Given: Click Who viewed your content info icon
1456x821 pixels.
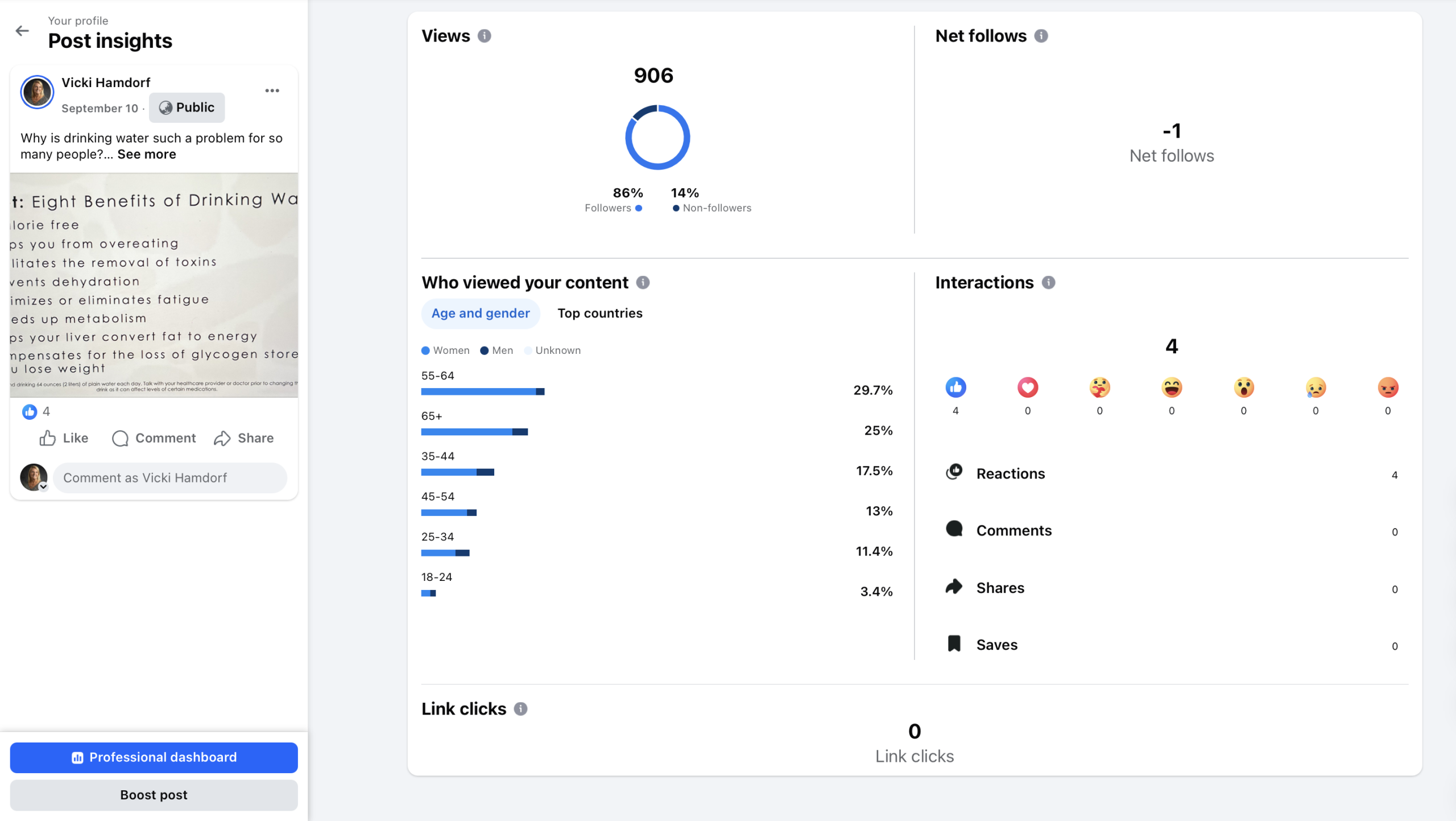Looking at the screenshot, I should click(x=643, y=282).
